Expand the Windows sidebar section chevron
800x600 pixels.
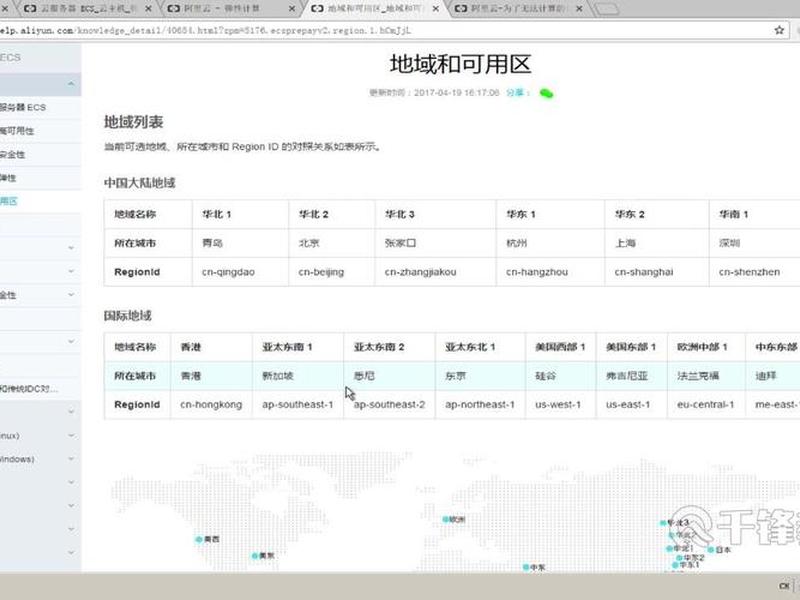[71, 459]
